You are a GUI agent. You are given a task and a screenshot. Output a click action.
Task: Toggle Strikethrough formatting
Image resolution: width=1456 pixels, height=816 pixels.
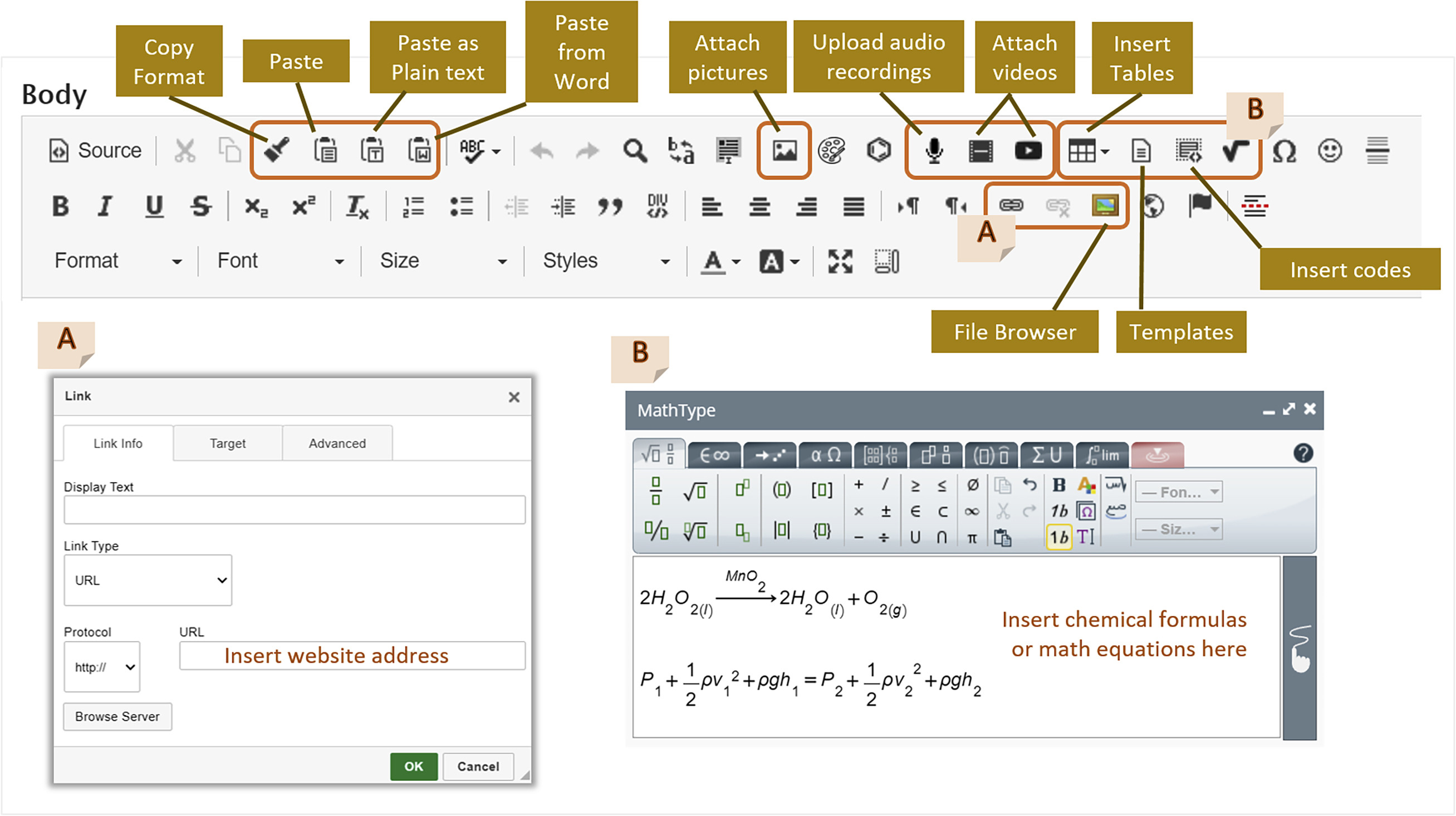200,207
